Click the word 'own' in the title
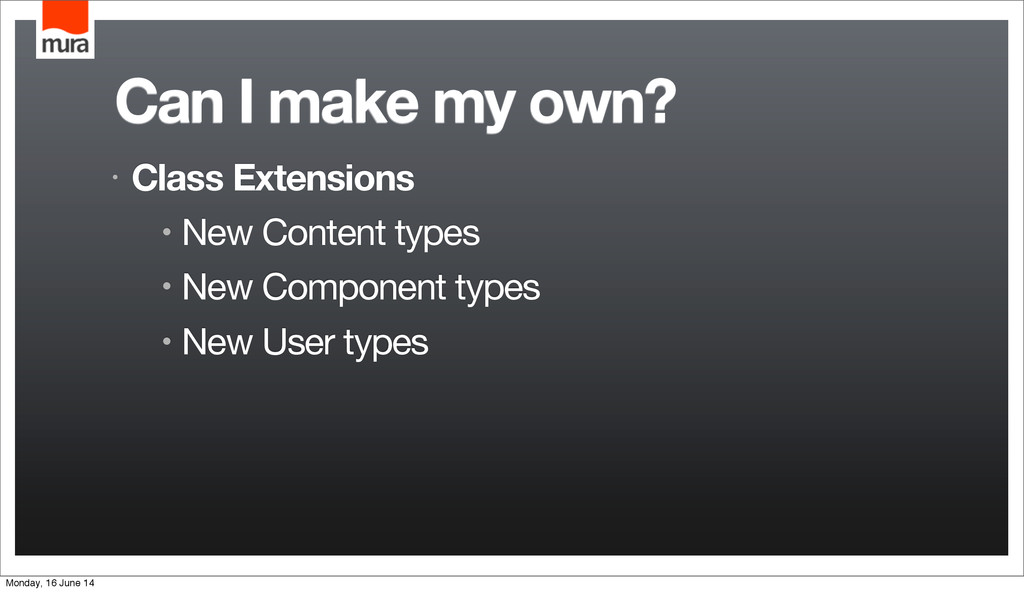1024x592 pixels. tap(584, 105)
